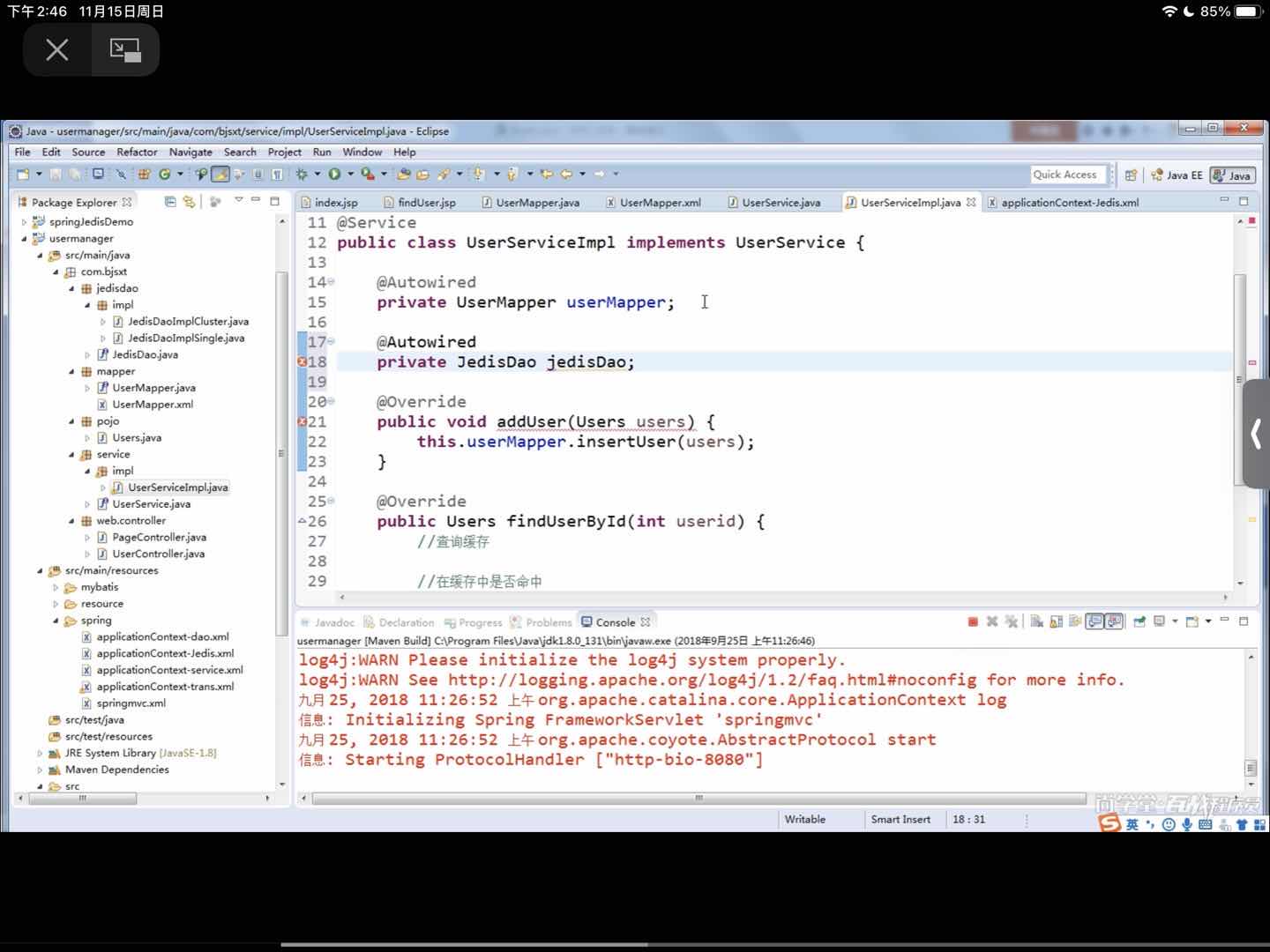The height and width of the screenshot is (952, 1270).
Task: Click Pin Console icon
Action: click(1139, 621)
